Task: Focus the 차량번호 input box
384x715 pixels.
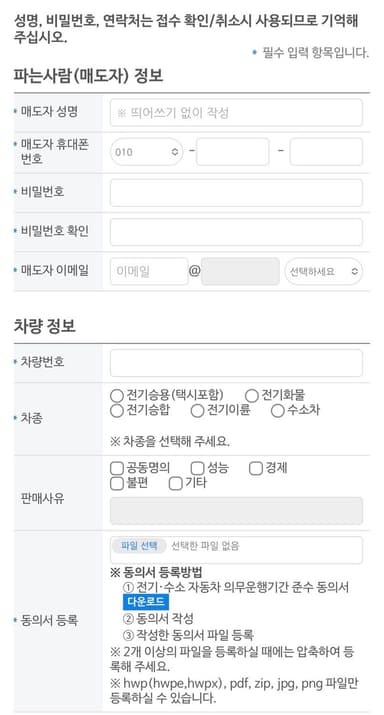Action: point(236,363)
